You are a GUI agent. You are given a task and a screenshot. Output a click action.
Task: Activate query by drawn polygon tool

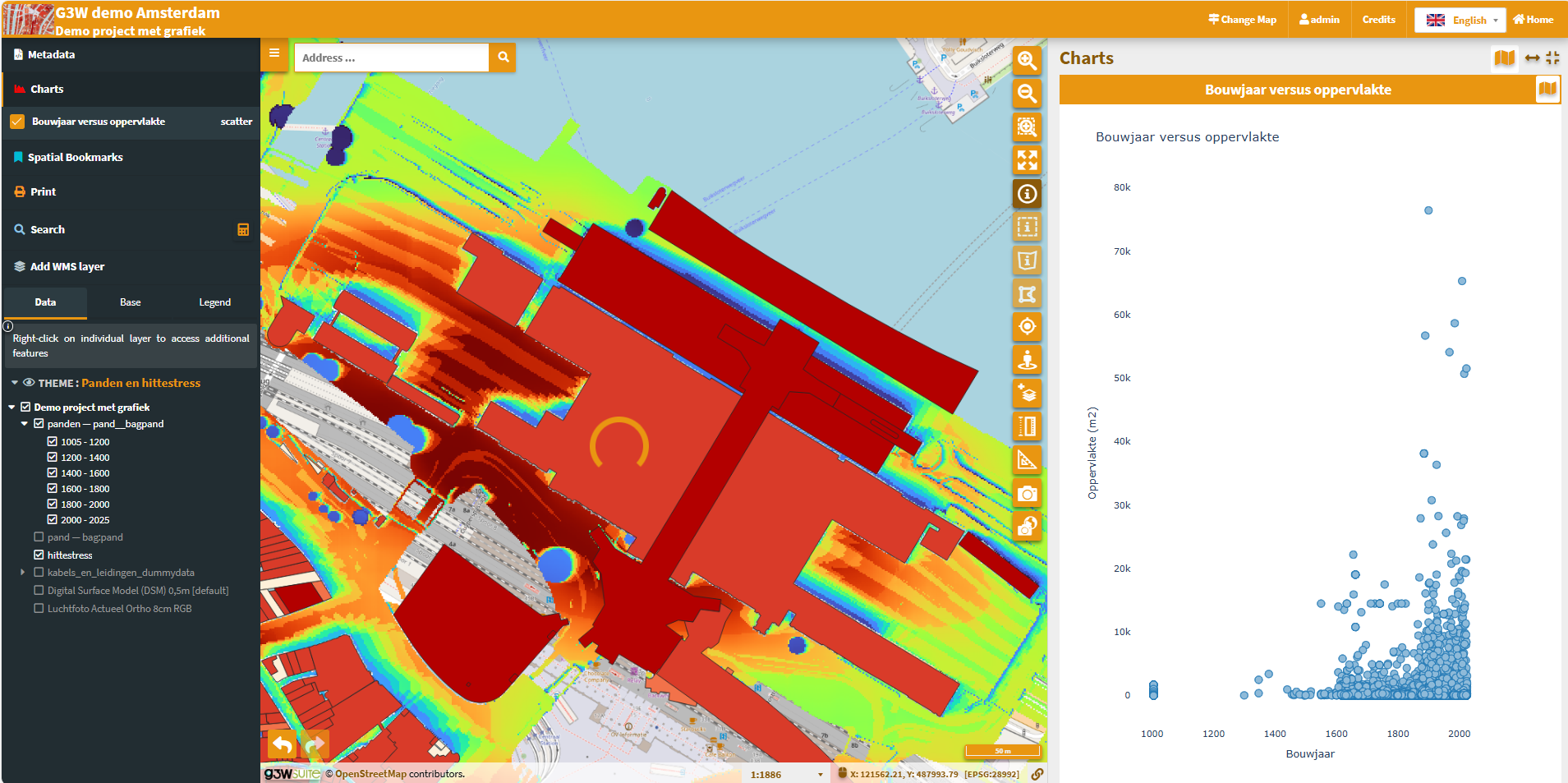(x=1027, y=293)
